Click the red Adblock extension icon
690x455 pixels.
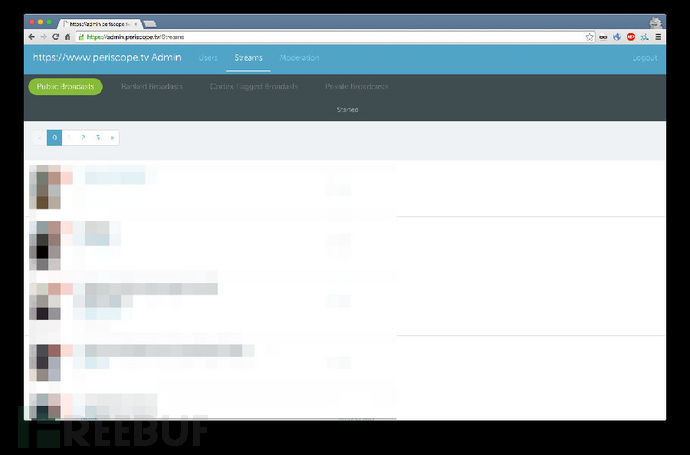click(631, 37)
